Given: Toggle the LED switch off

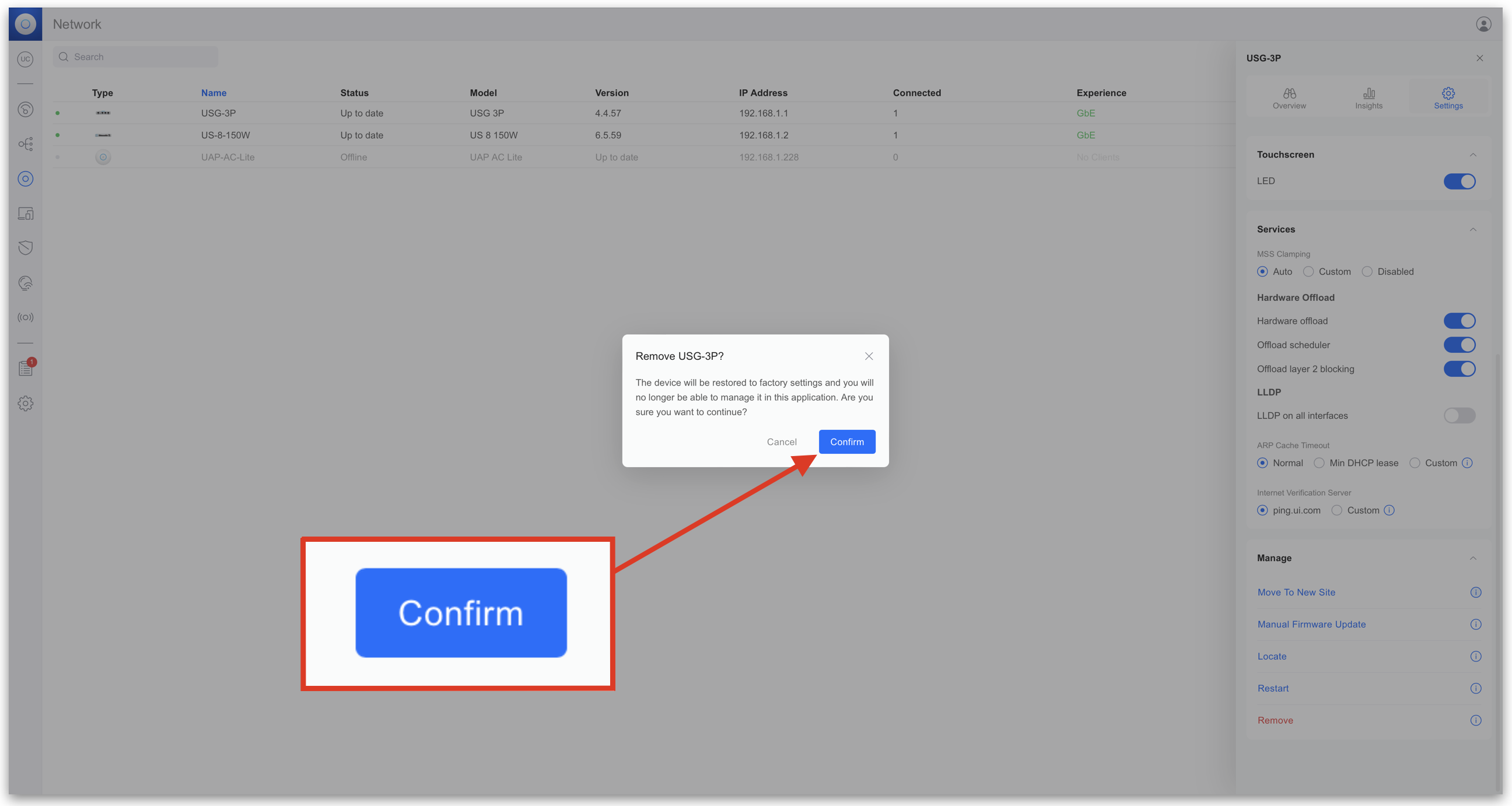Looking at the screenshot, I should coord(1458,181).
